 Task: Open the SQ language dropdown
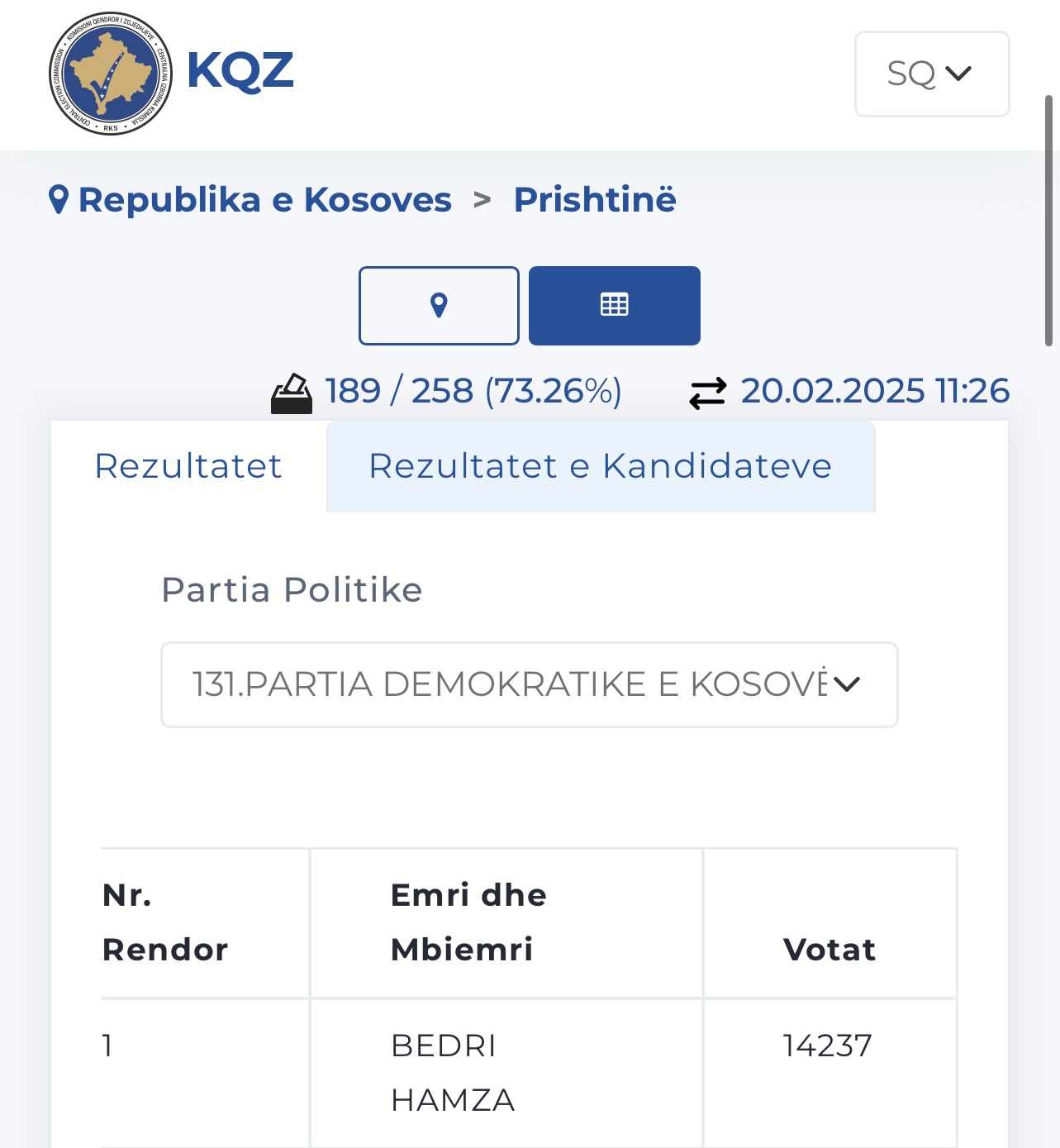[x=931, y=74]
